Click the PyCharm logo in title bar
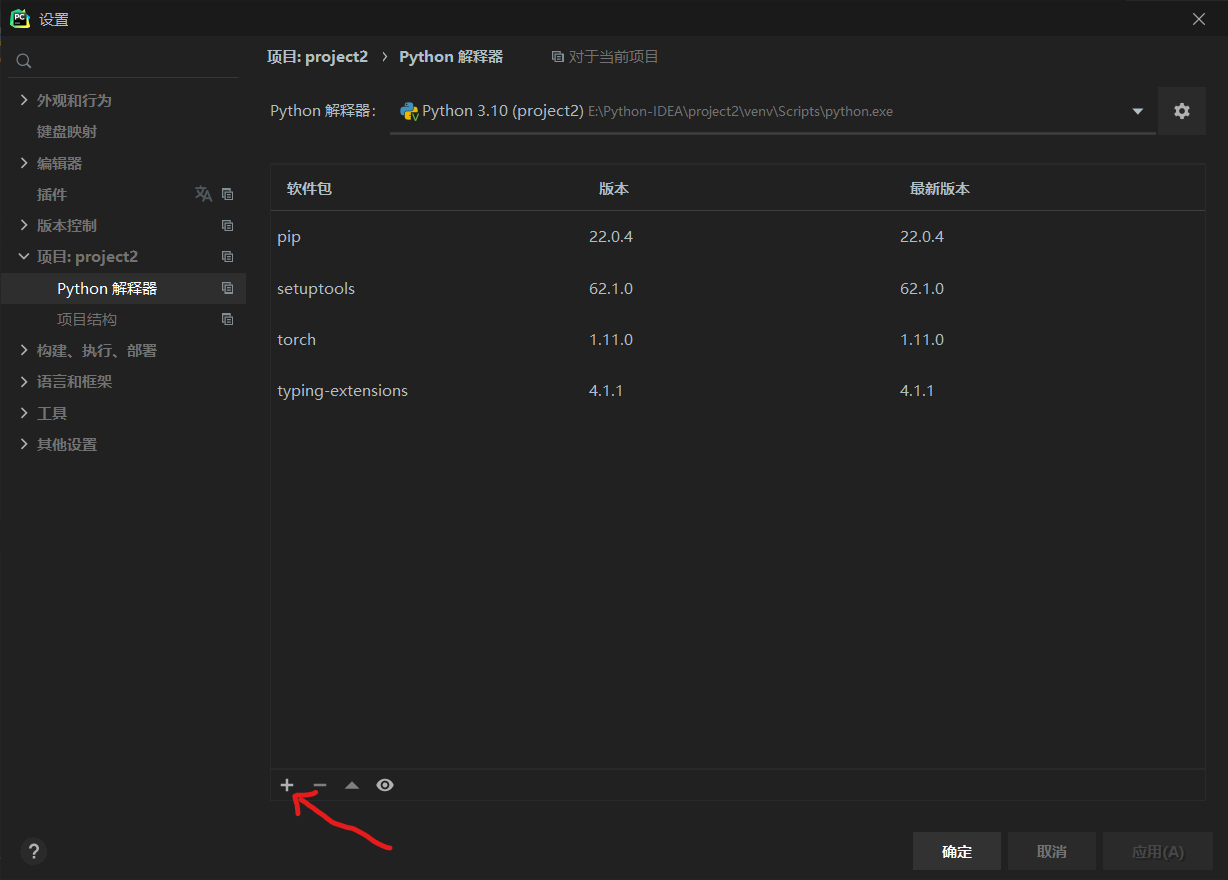This screenshot has width=1228, height=880. (20, 18)
